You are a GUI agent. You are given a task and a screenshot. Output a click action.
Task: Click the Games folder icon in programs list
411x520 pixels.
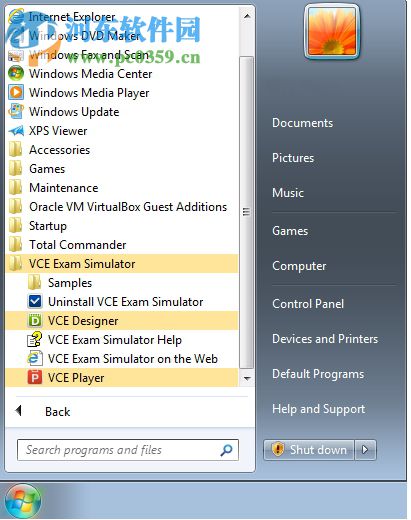coord(15,168)
